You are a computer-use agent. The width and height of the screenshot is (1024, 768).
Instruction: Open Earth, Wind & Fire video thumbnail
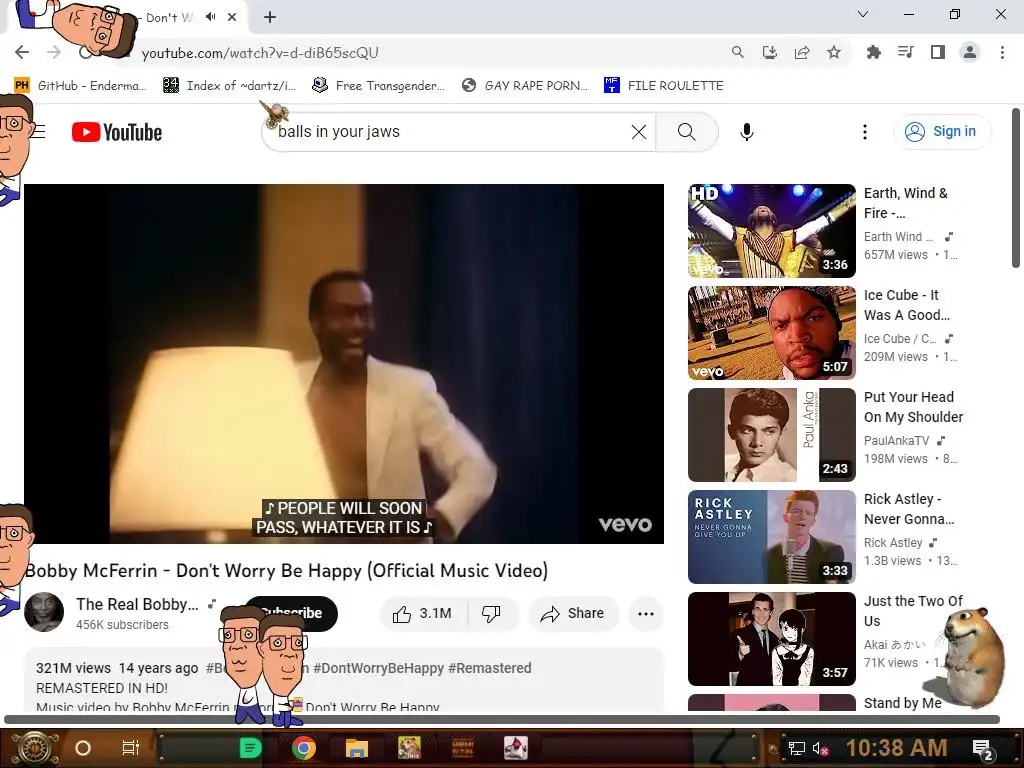coord(771,231)
